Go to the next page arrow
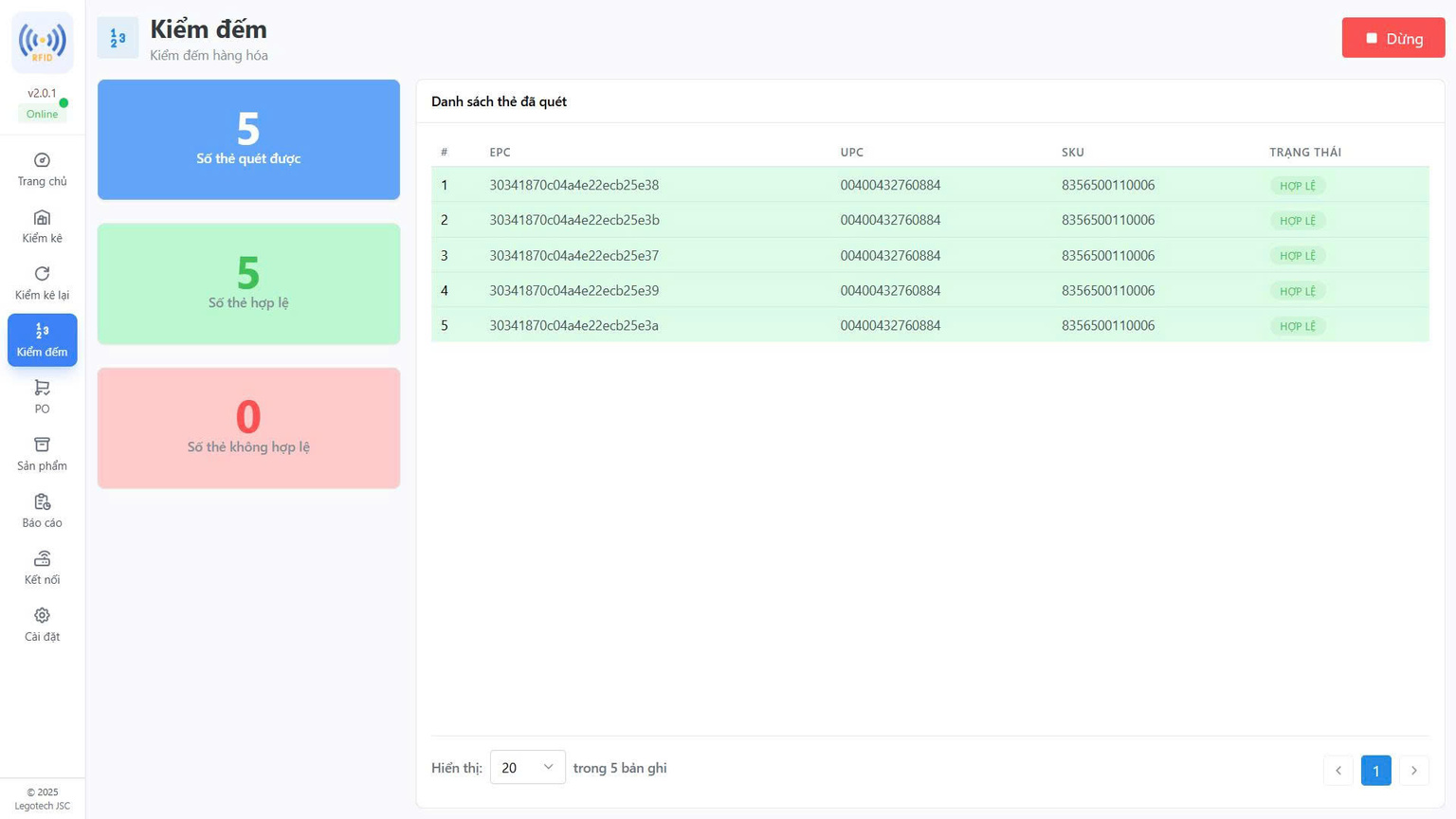This screenshot has width=1456, height=819. click(1413, 771)
